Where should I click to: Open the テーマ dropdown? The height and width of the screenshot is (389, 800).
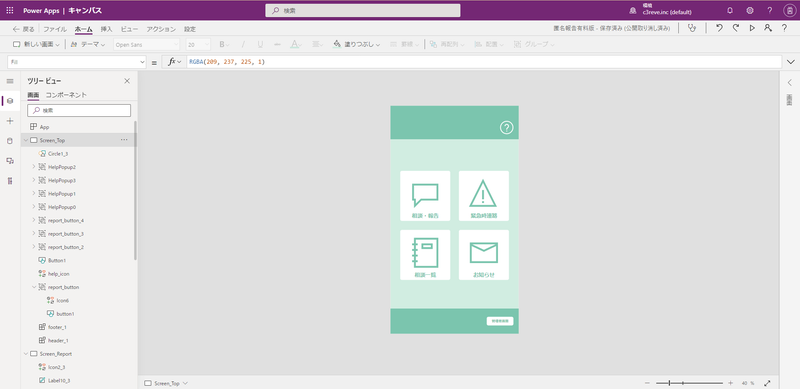click(x=88, y=44)
